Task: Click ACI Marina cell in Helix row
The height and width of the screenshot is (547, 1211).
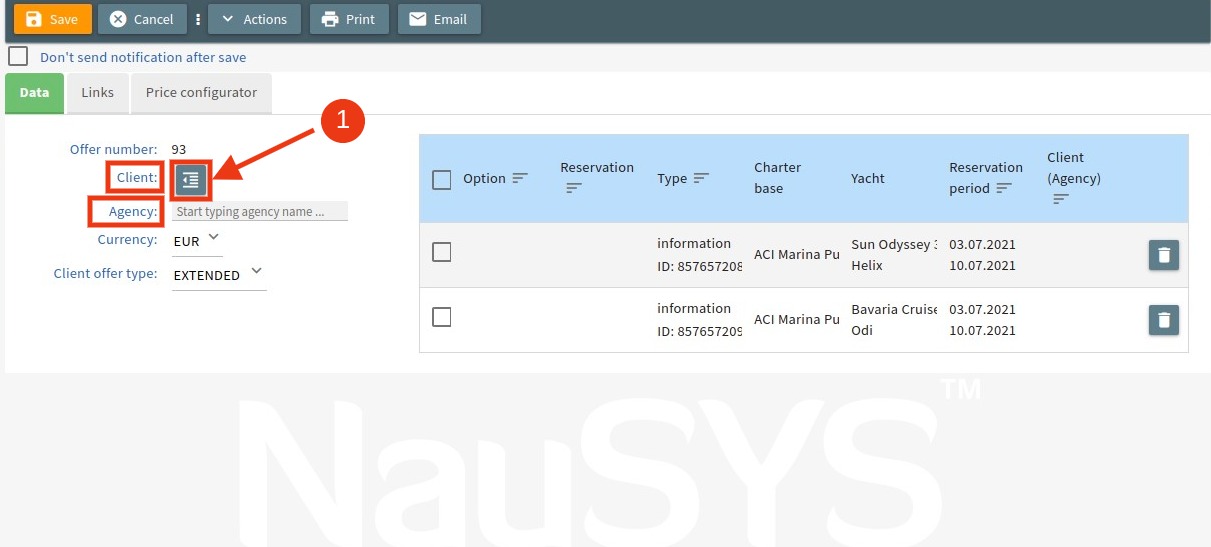Action: coord(796,255)
